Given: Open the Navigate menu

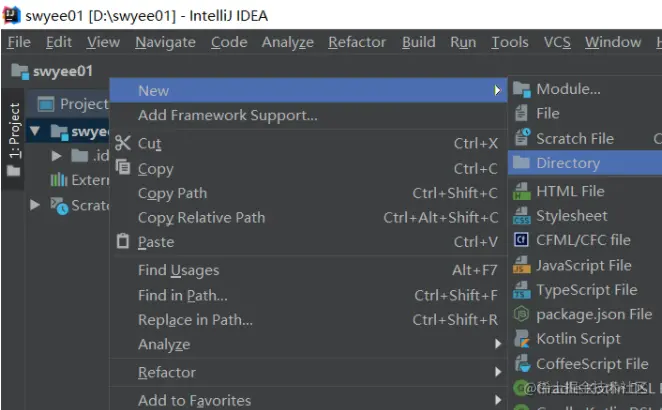Looking at the screenshot, I should tap(166, 42).
